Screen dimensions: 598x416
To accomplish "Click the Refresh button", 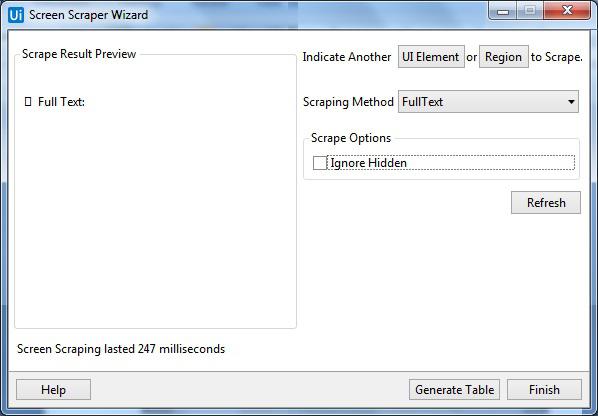I will click(546, 202).
